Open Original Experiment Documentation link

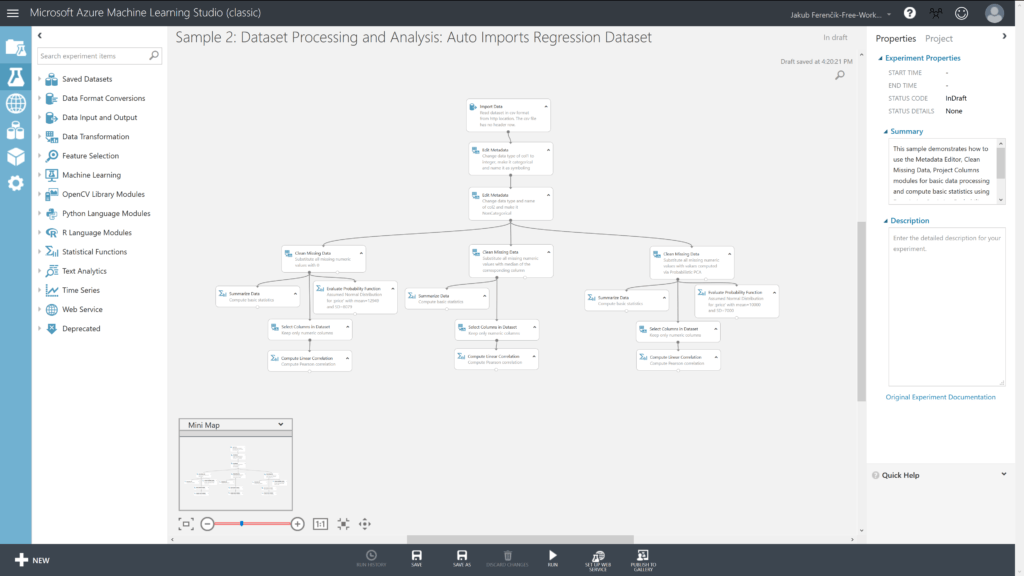coord(940,397)
